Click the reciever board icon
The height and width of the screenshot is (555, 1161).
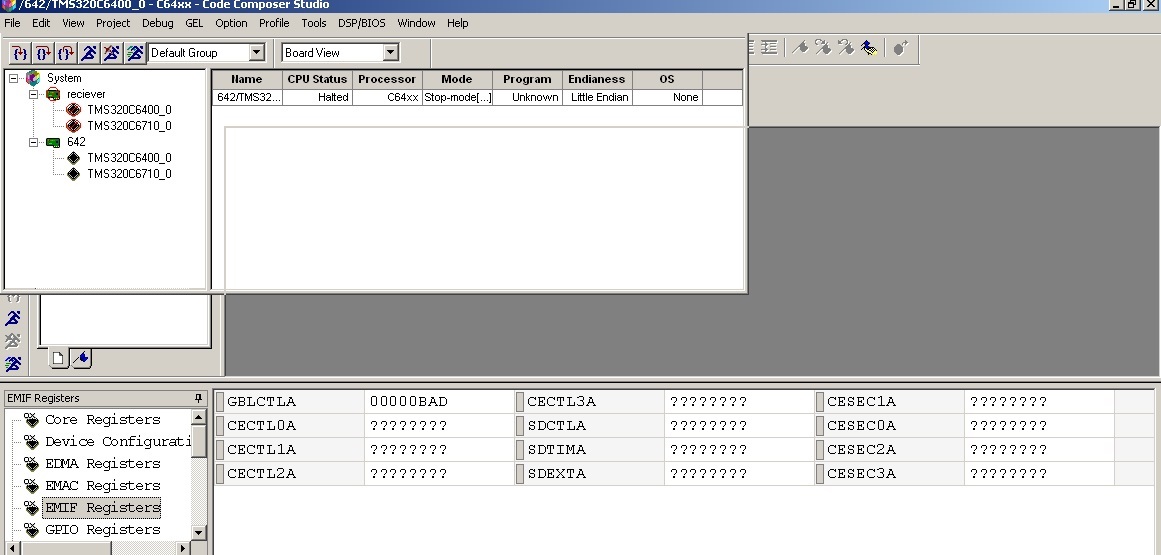coord(53,94)
